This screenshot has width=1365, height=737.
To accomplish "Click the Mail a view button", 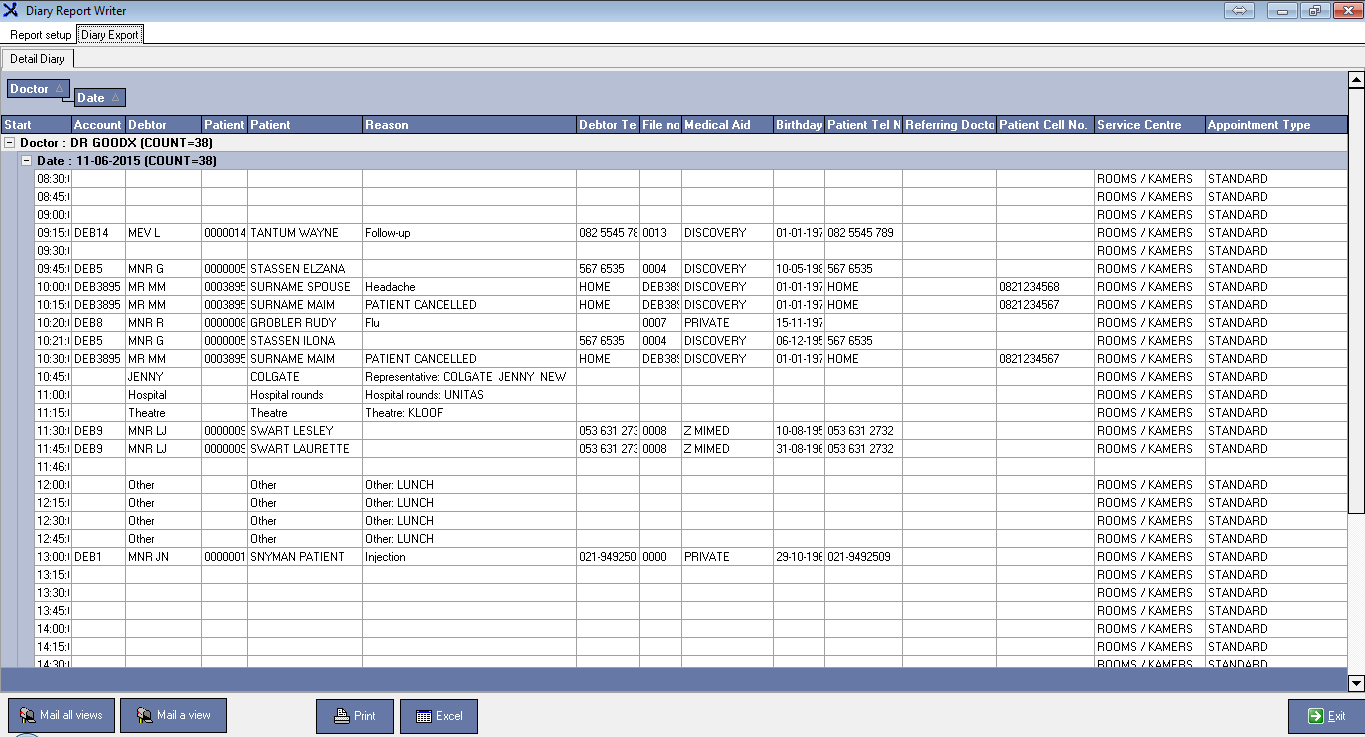I will [174, 716].
